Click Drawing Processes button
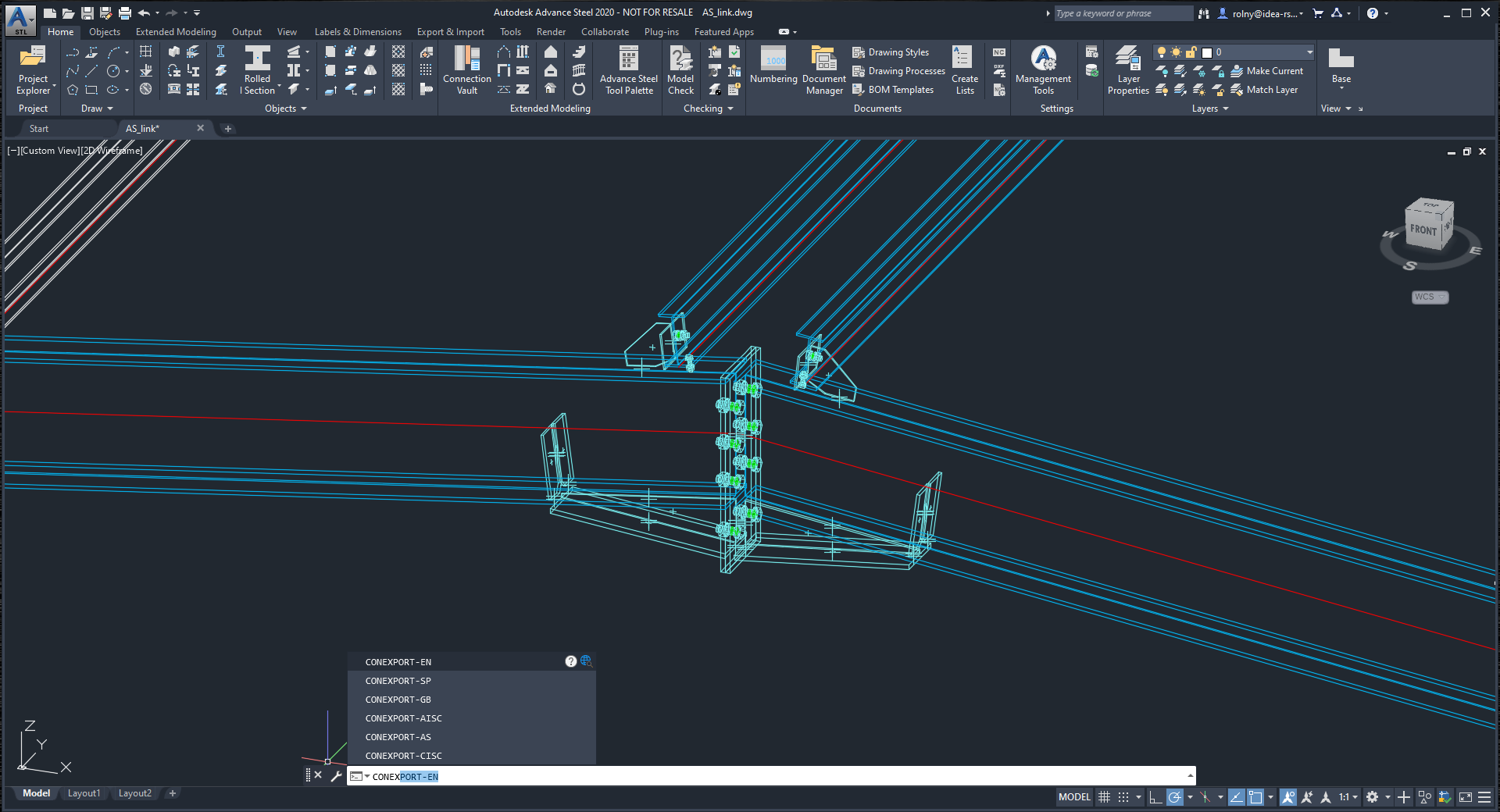The image size is (1500, 812). click(898, 71)
